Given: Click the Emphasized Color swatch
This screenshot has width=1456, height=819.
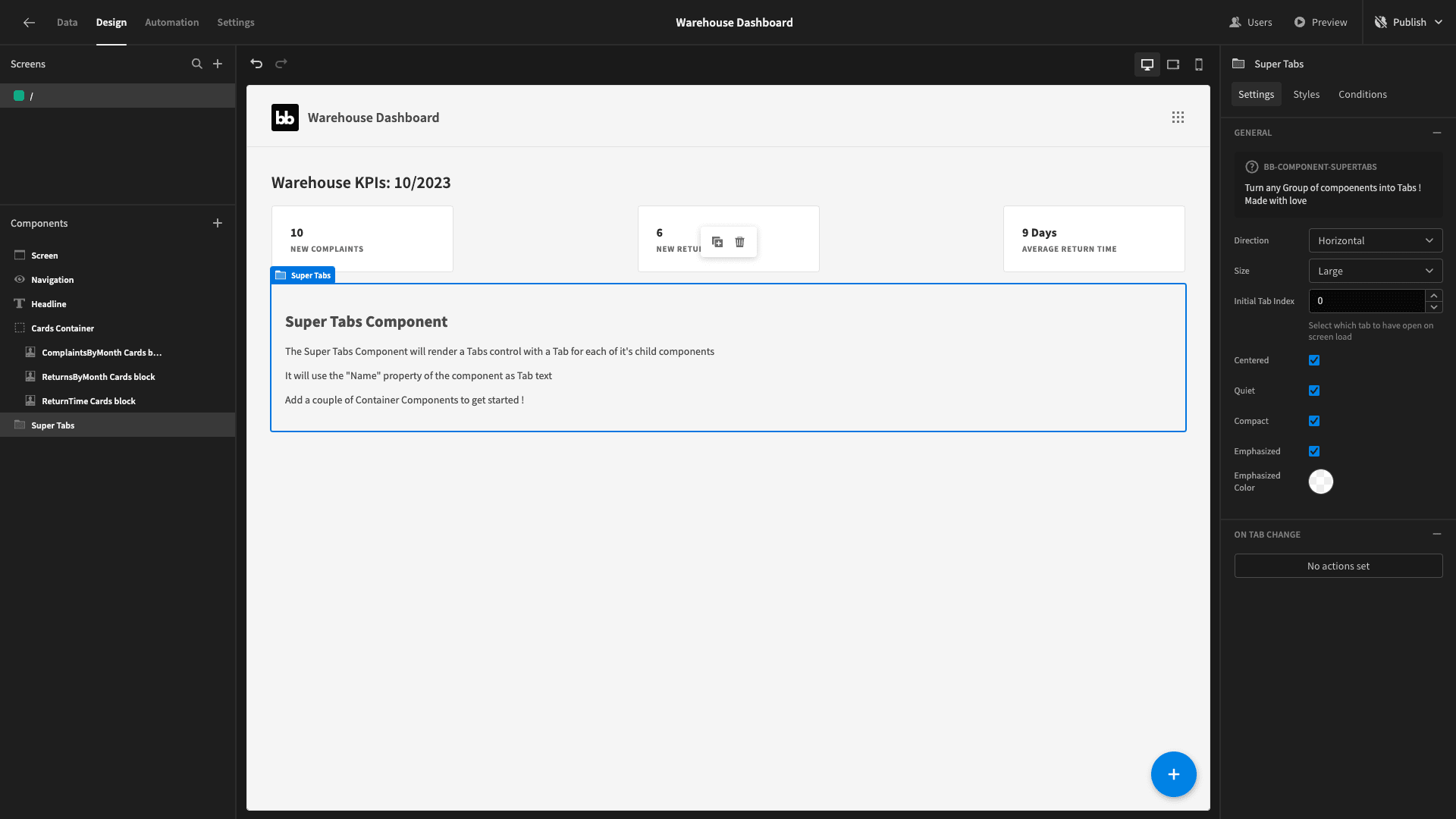Looking at the screenshot, I should (x=1321, y=481).
